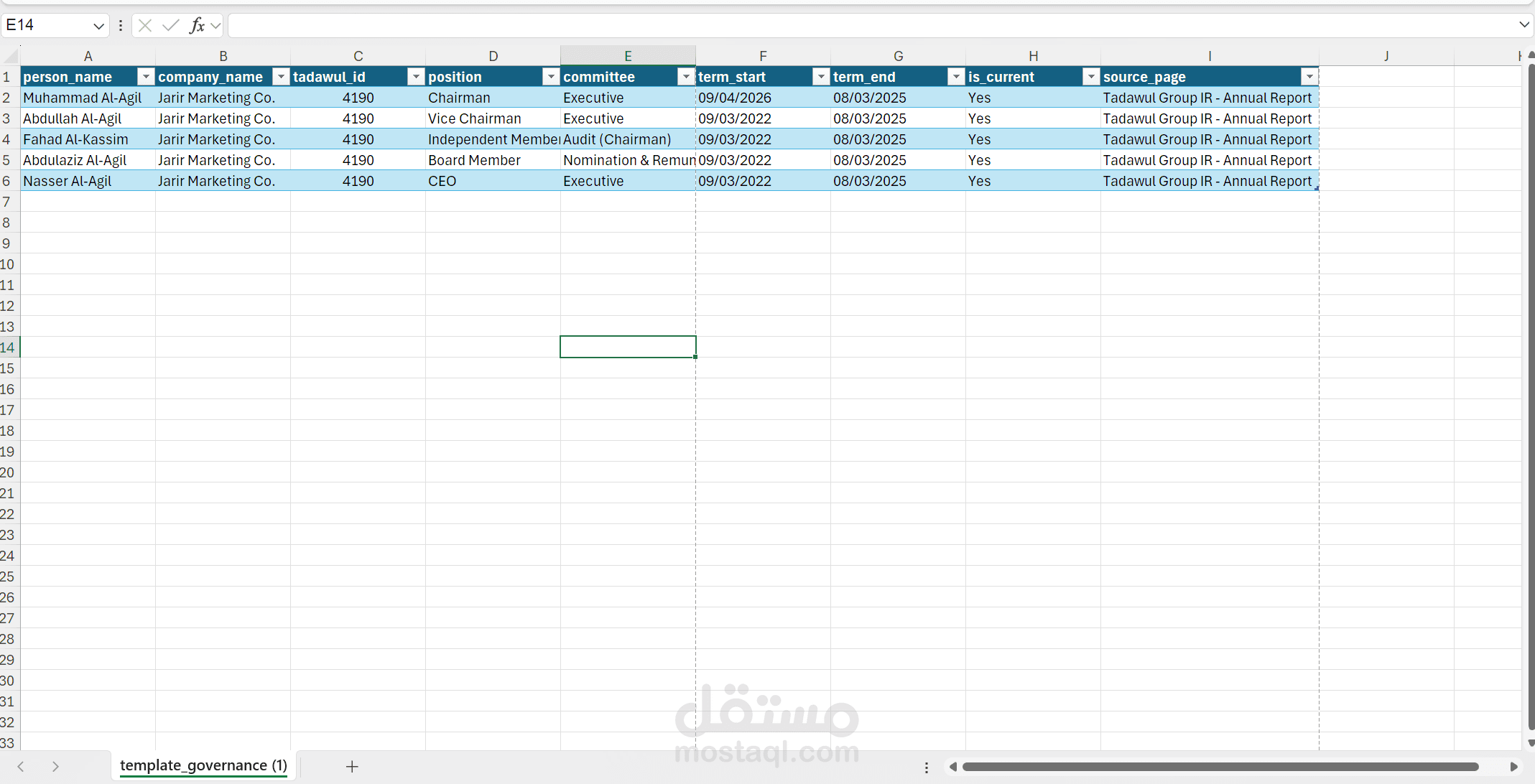Select the 'Independent Member' position cell
This screenshot has height=784, width=1535.
tap(493, 139)
